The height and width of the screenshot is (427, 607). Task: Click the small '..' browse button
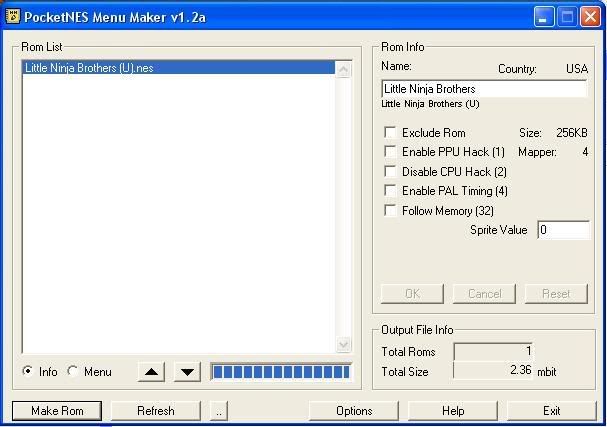coord(219,411)
